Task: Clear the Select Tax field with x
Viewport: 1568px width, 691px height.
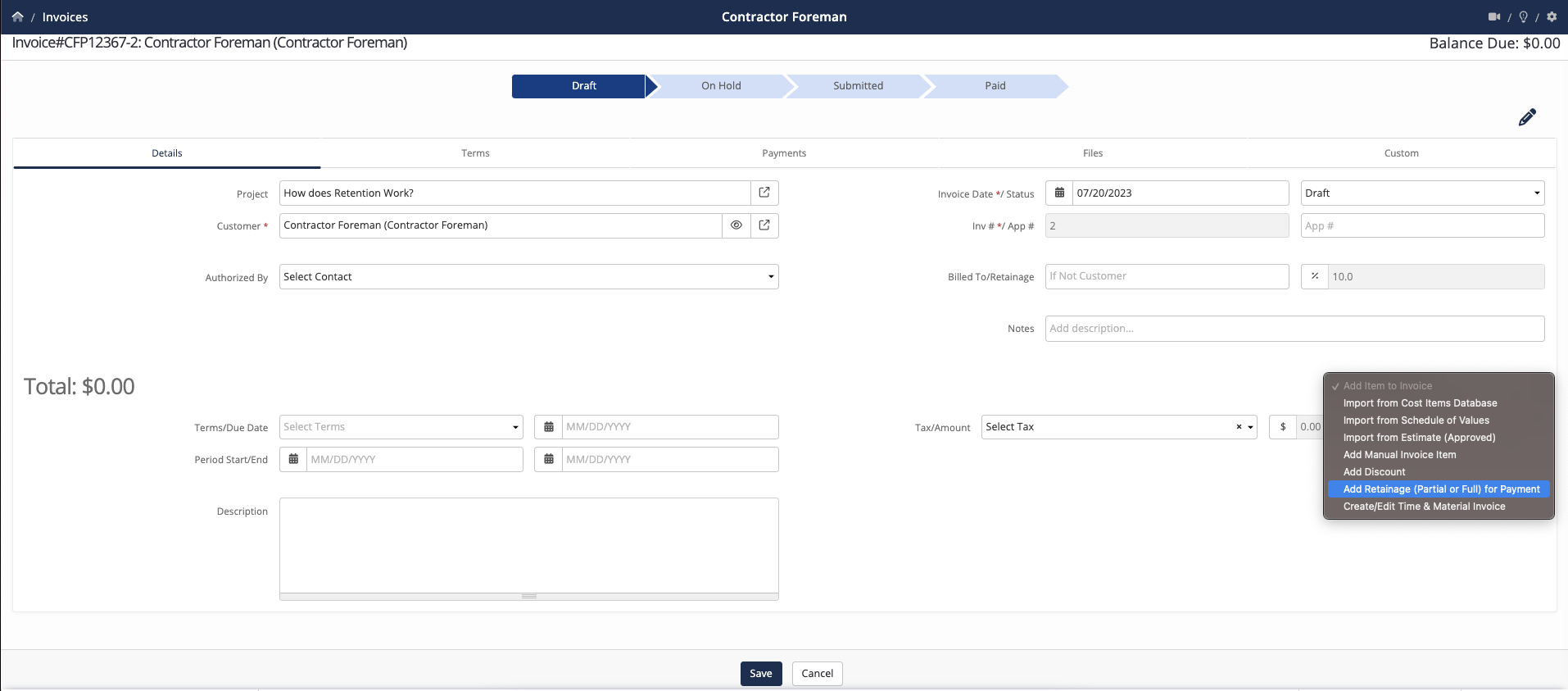Action: (1239, 427)
